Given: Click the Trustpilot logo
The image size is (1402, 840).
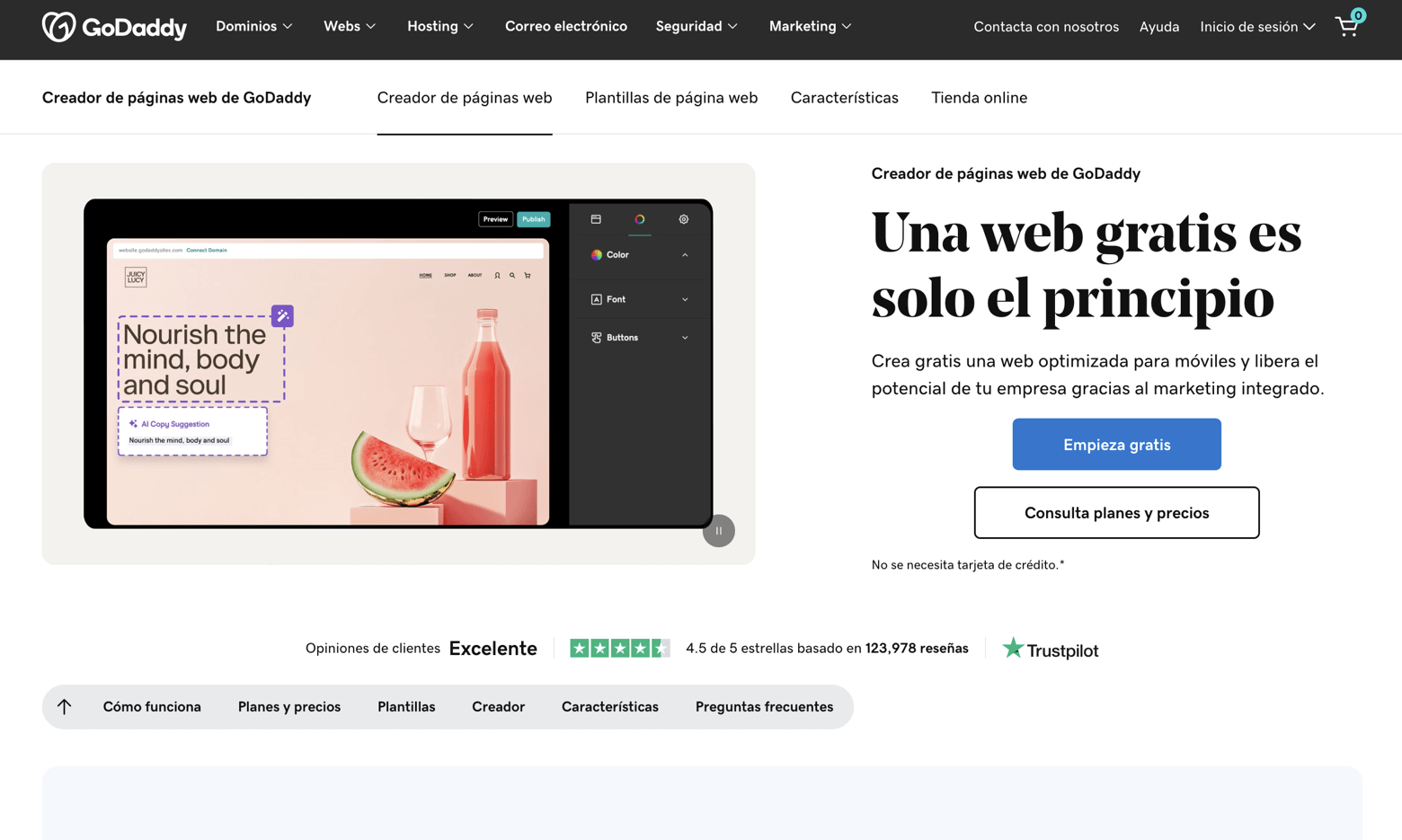Looking at the screenshot, I should point(1051,649).
